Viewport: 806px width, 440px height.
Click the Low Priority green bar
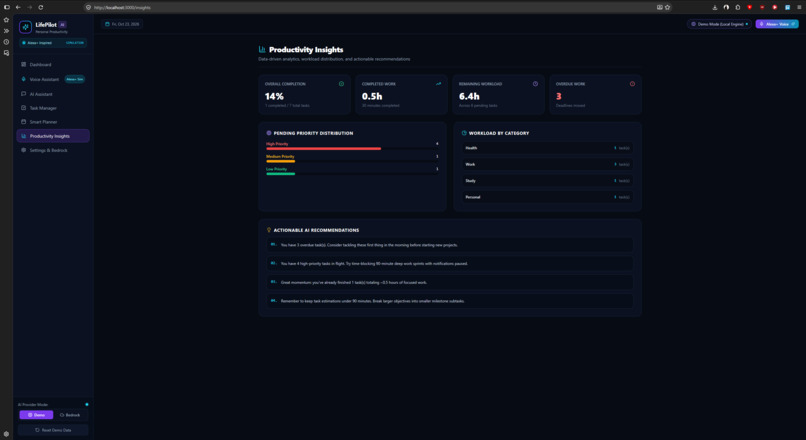[281, 174]
